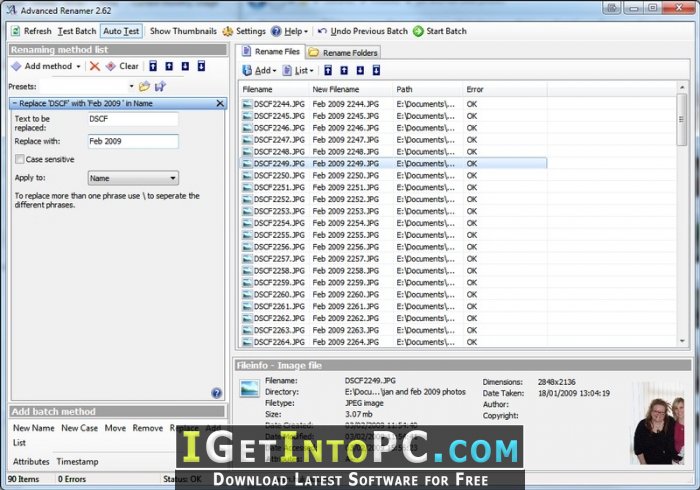Delete selected method with red X
700x490 pixels.
coord(95,66)
